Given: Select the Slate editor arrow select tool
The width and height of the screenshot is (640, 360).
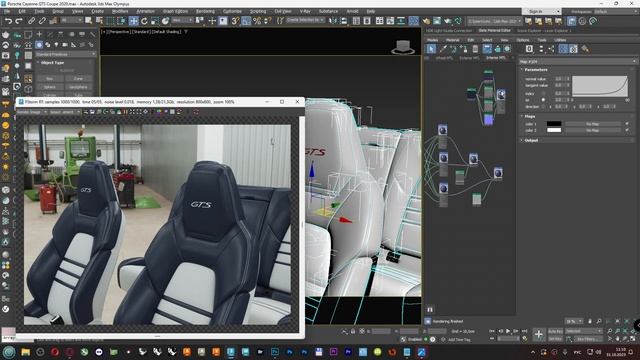Looking at the screenshot, I should [431, 49].
